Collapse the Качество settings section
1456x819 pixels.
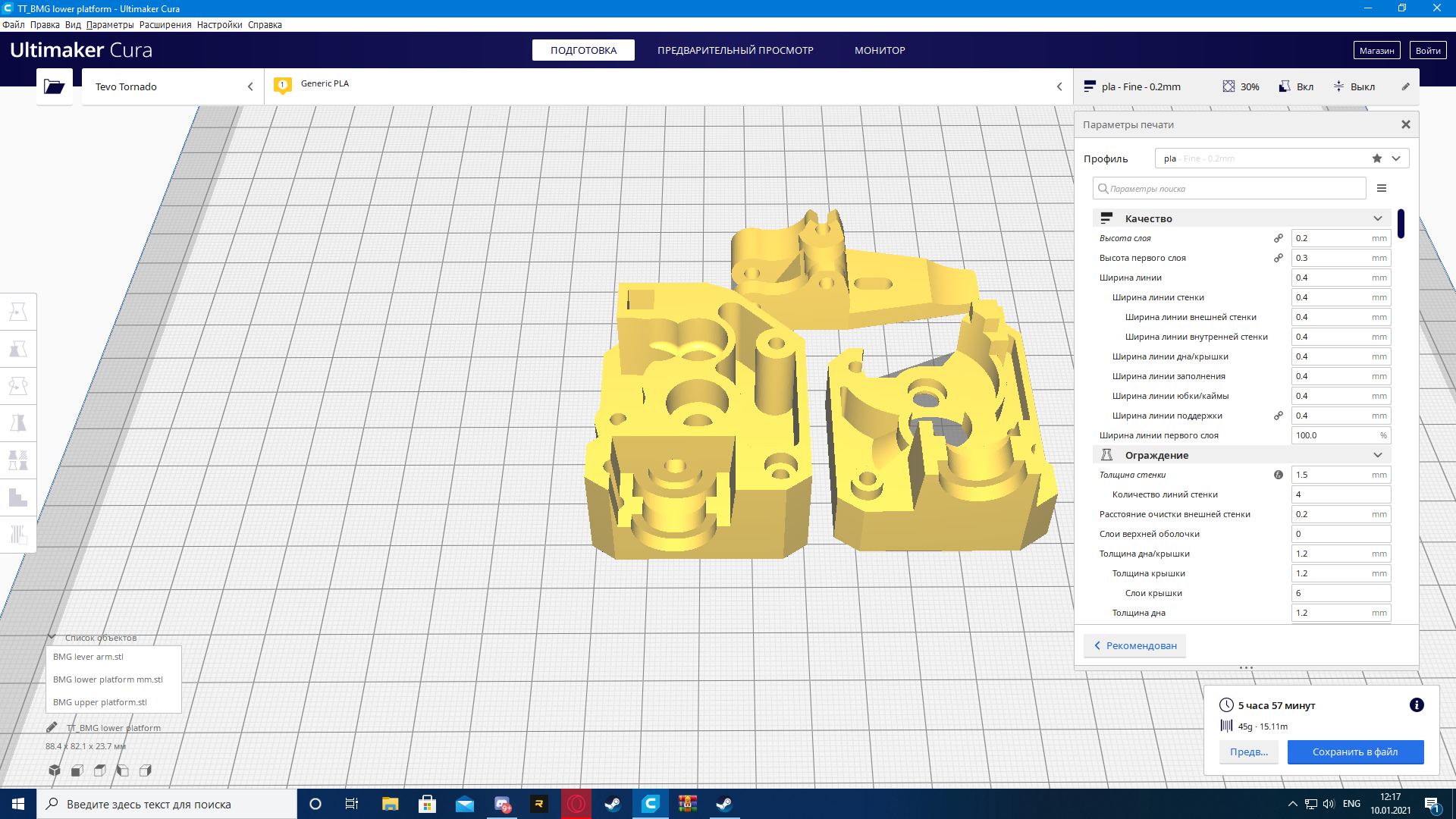pos(1378,218)
